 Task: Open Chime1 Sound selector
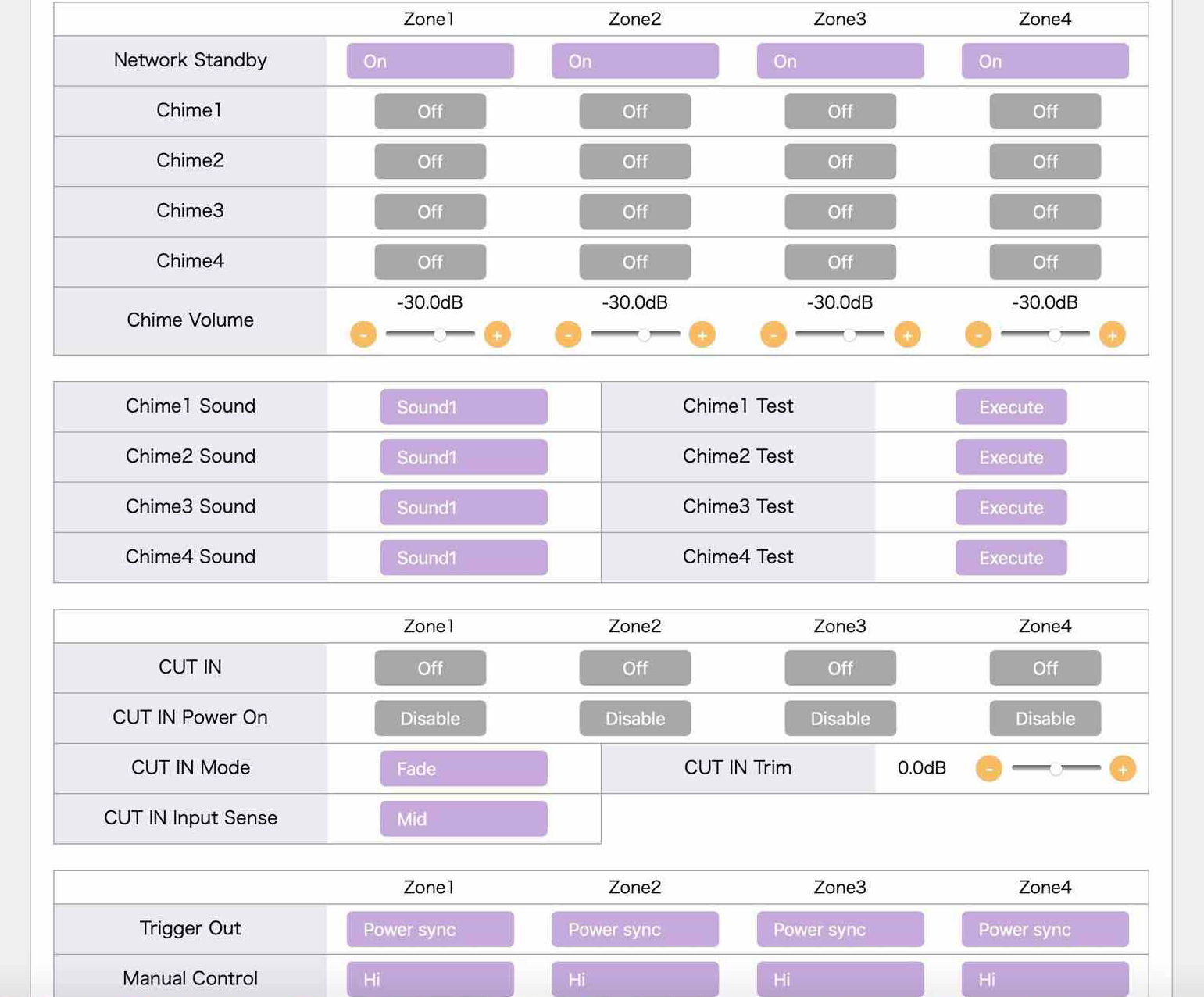point(463,406)
